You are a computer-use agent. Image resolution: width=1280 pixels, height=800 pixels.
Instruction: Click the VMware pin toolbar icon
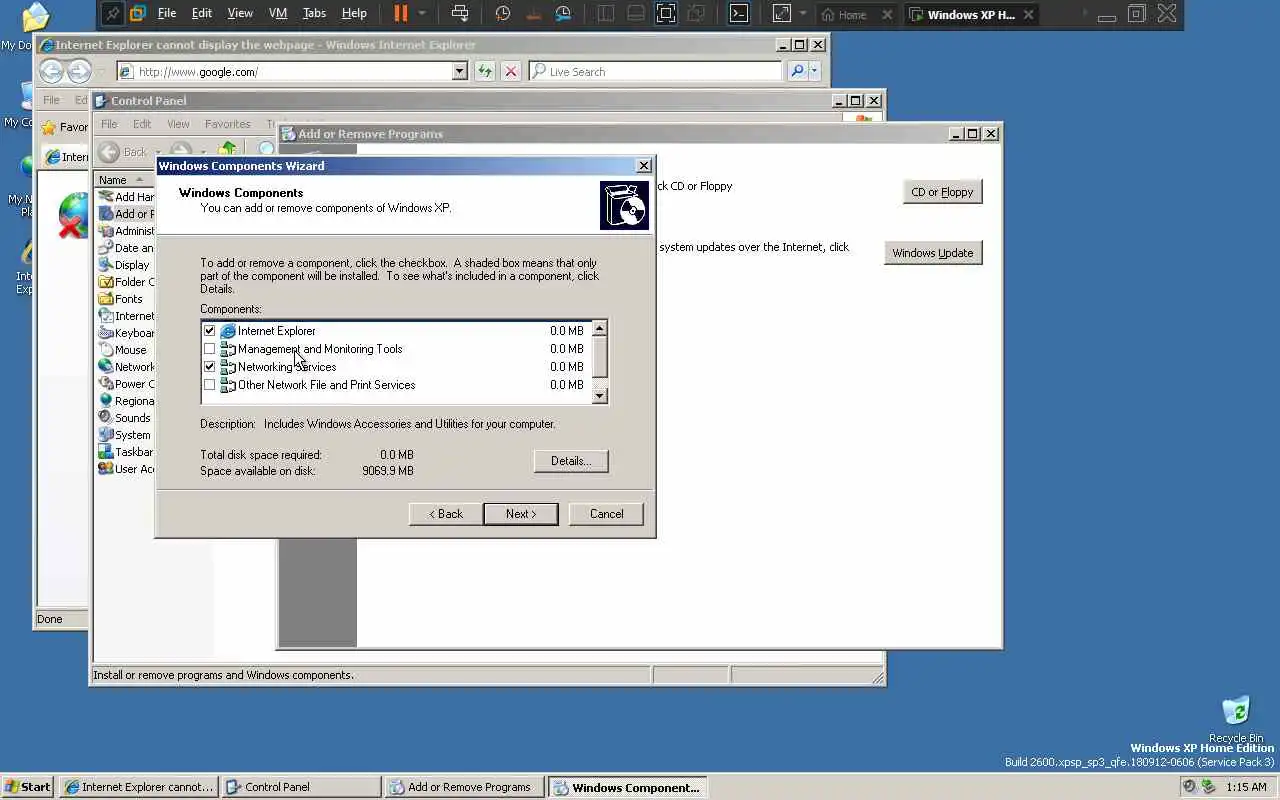pos(112,13)
